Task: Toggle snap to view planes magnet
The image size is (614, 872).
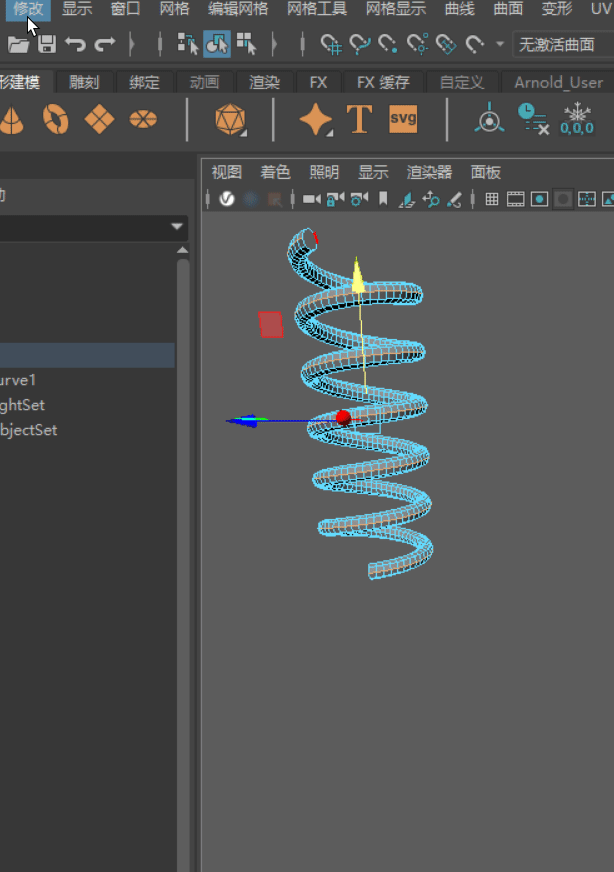Action: pyautogui.click(x=446, y=44)
